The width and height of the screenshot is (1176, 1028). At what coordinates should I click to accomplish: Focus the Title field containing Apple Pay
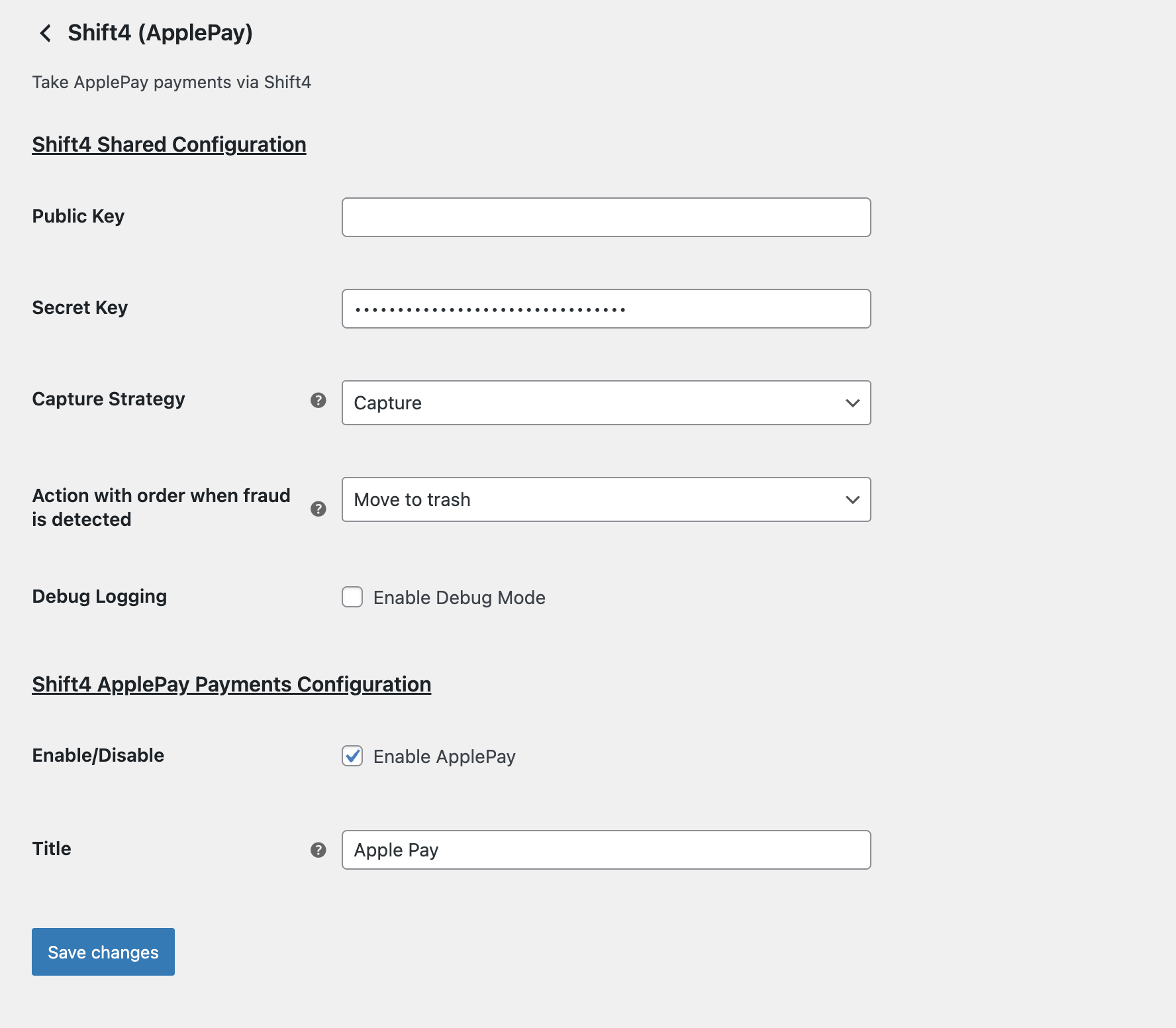[x=606, y=850]
